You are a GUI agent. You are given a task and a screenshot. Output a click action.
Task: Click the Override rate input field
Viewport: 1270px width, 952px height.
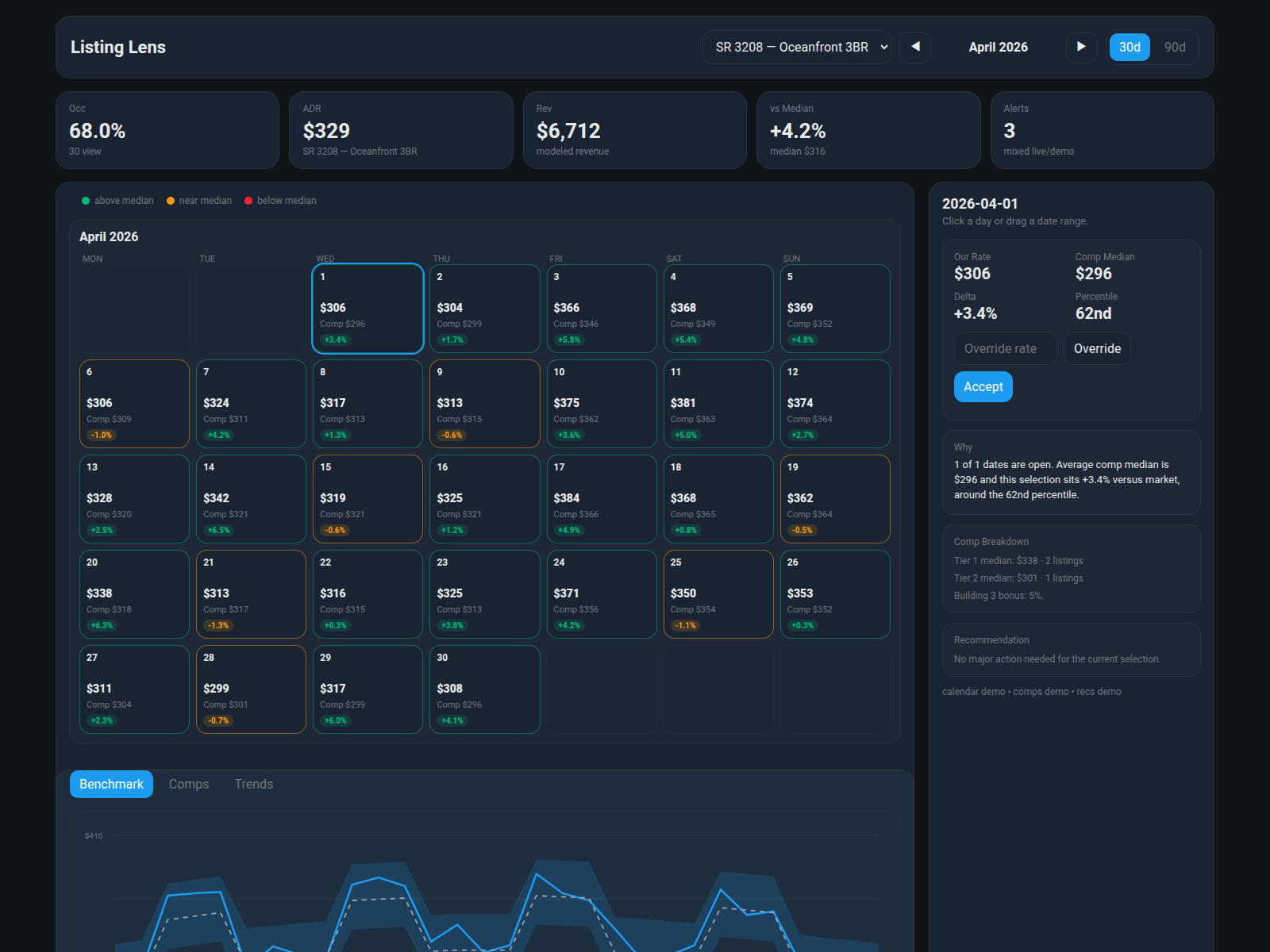(1005, 348)
